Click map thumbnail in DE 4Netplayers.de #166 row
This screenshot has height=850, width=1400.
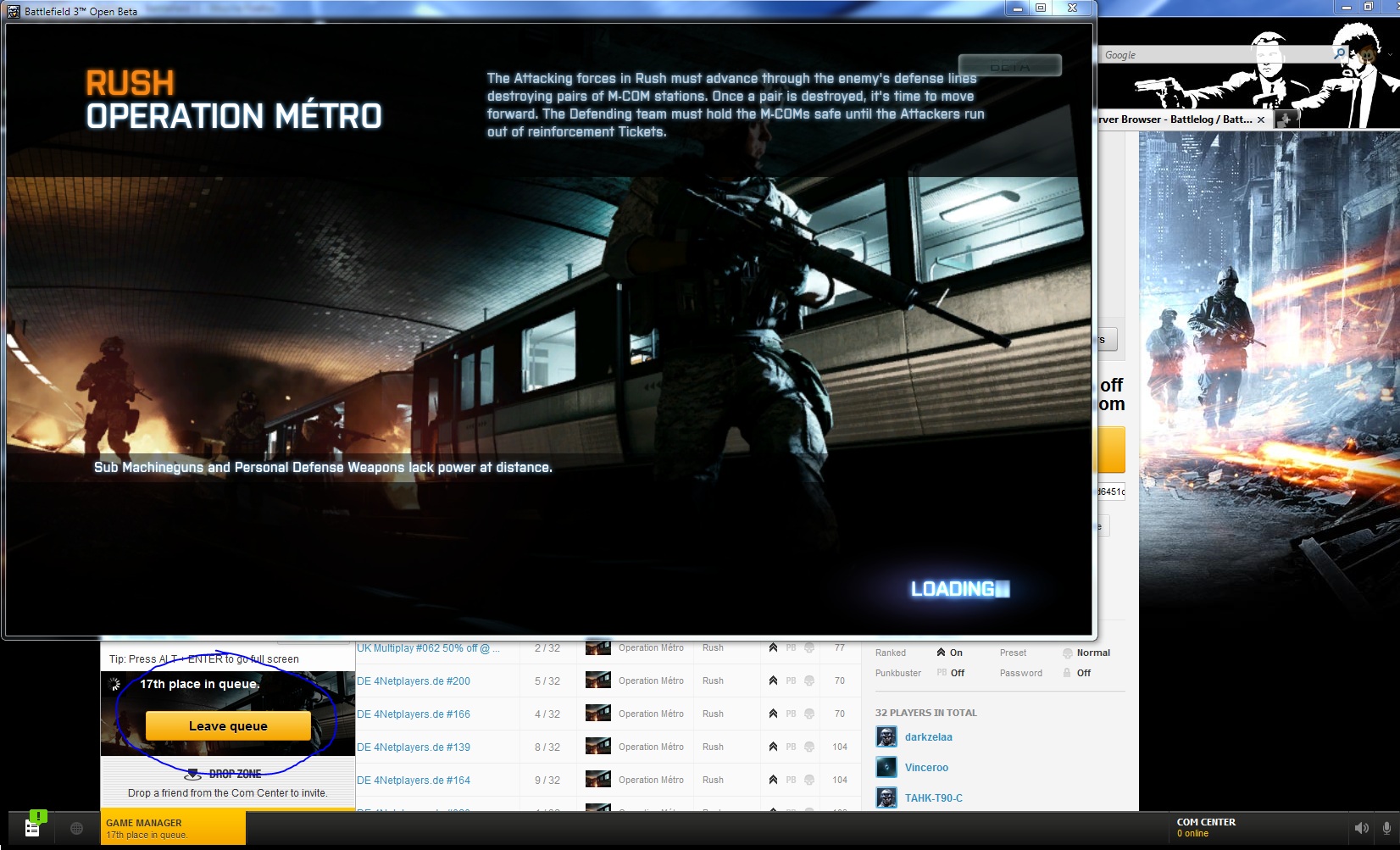598,714
